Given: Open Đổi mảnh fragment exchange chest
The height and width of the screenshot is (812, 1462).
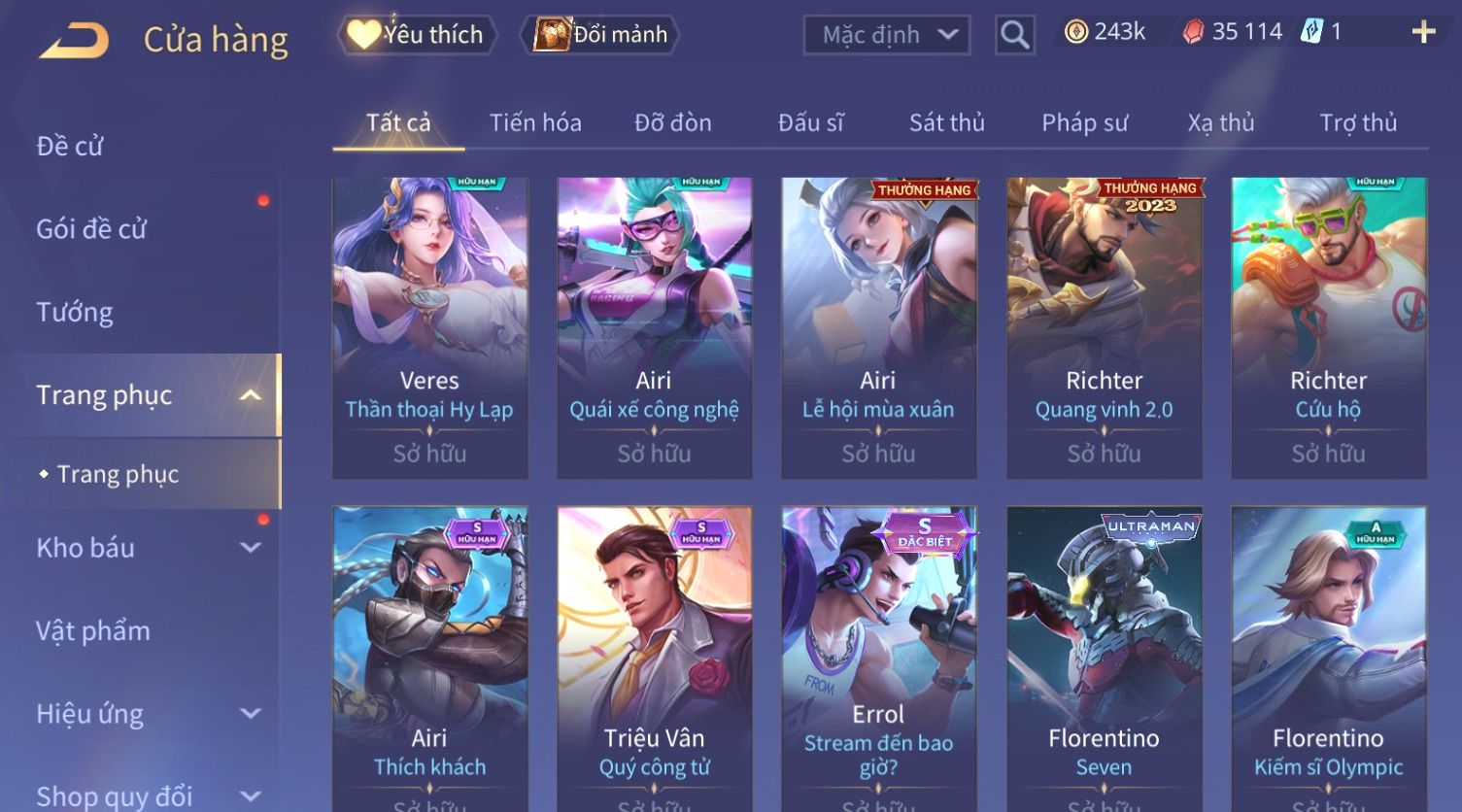Looking at the screenshot, I should [x=599, y=35].
